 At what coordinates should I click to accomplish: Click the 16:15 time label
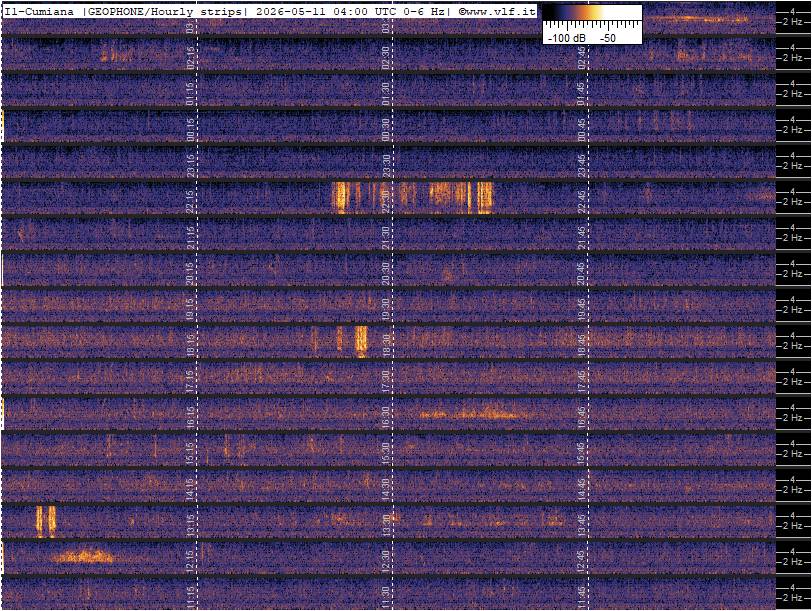pyautogui.click(x=190, y=417)
